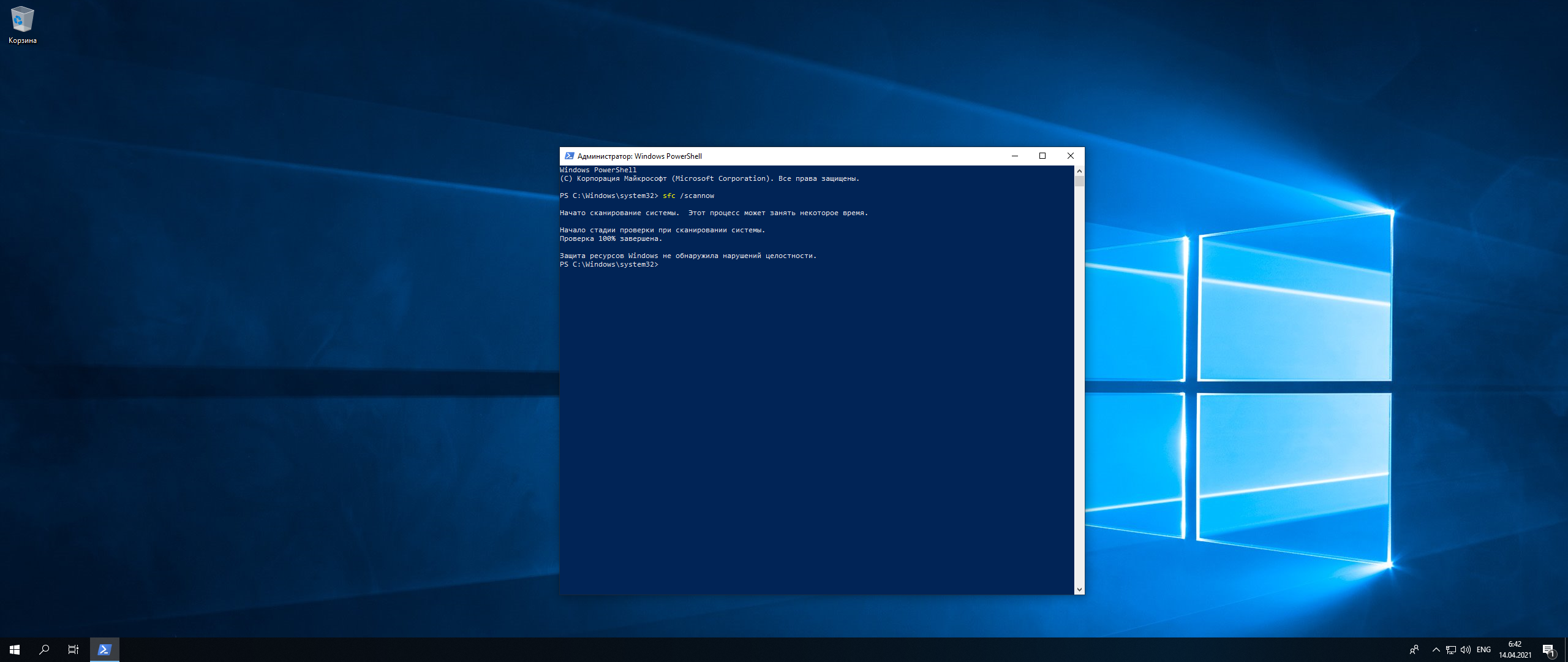Open PowerShell window system menu icon
Image resolution: width=1568 pixels, height=662 pixels.
[x=570, y=156]
